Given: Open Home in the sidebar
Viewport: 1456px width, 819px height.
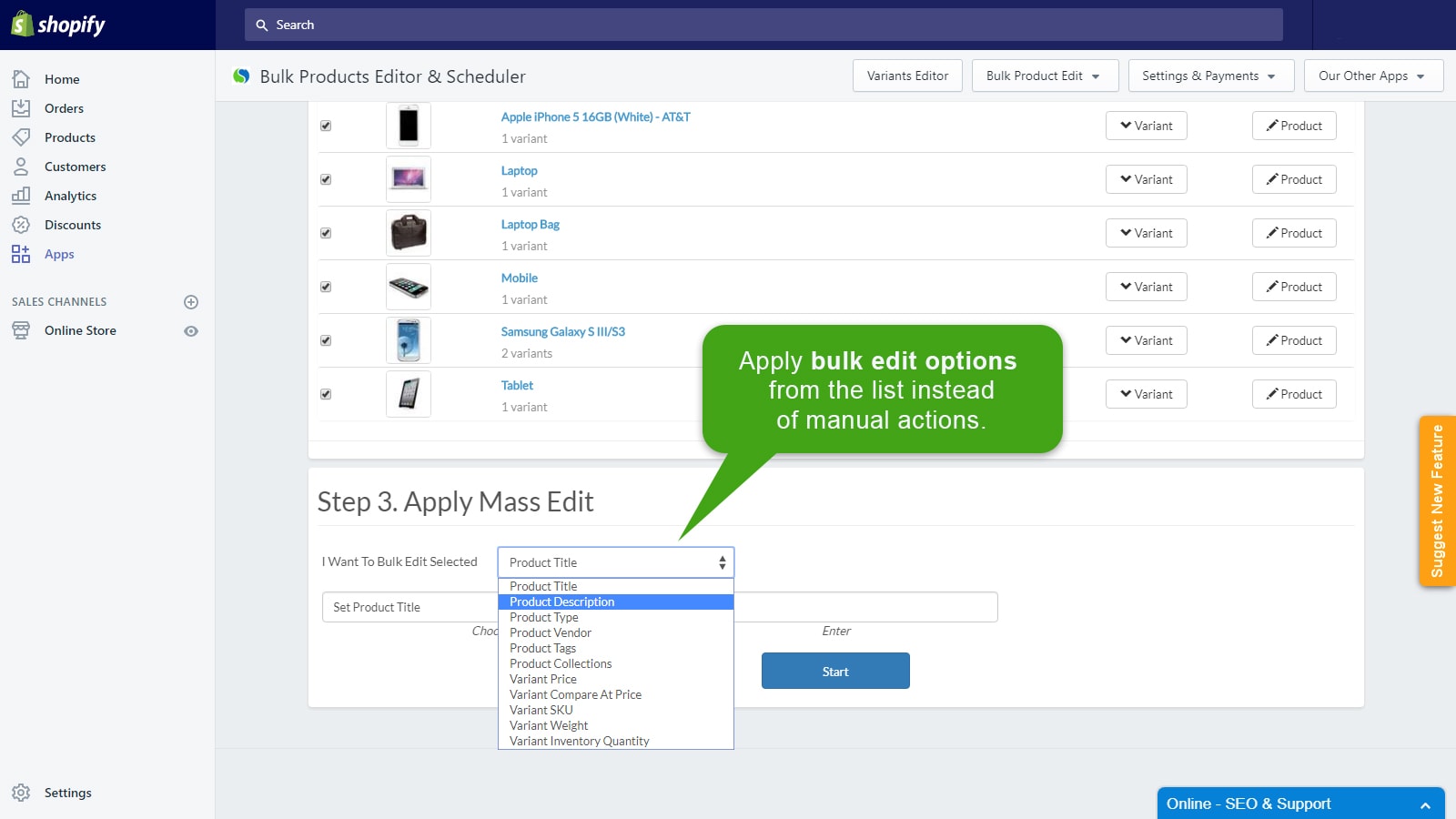Looking at the screenshot, I should coord(62,79).
